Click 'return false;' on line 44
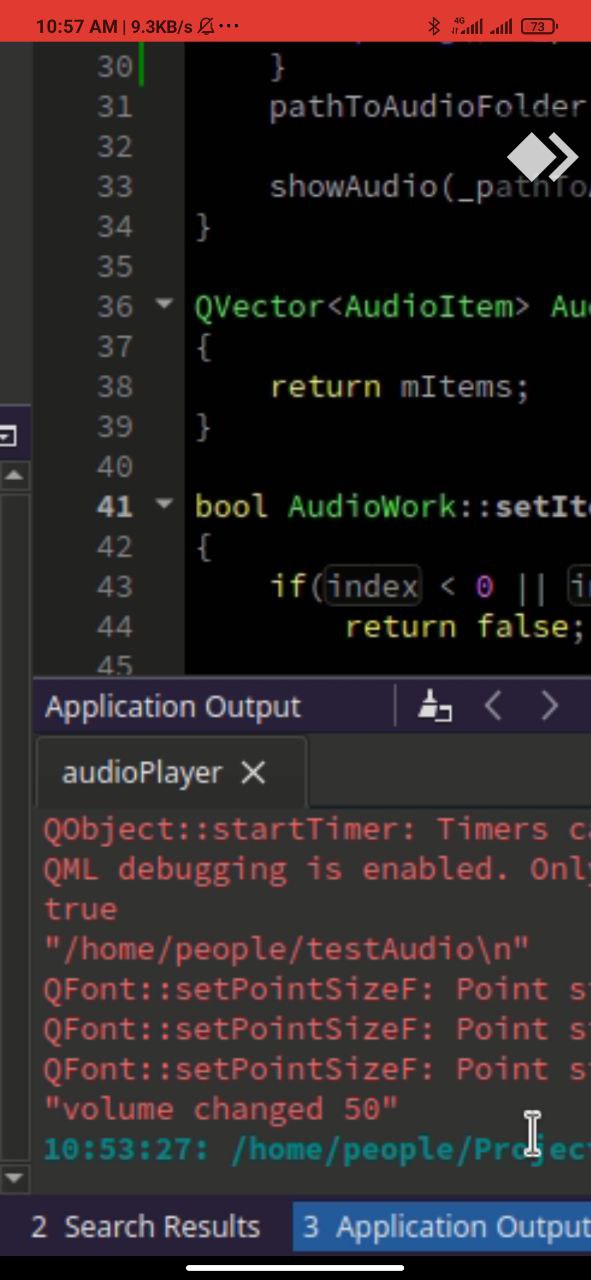The width and height of the screenshot is (591, 1280). tap(465, 627)
